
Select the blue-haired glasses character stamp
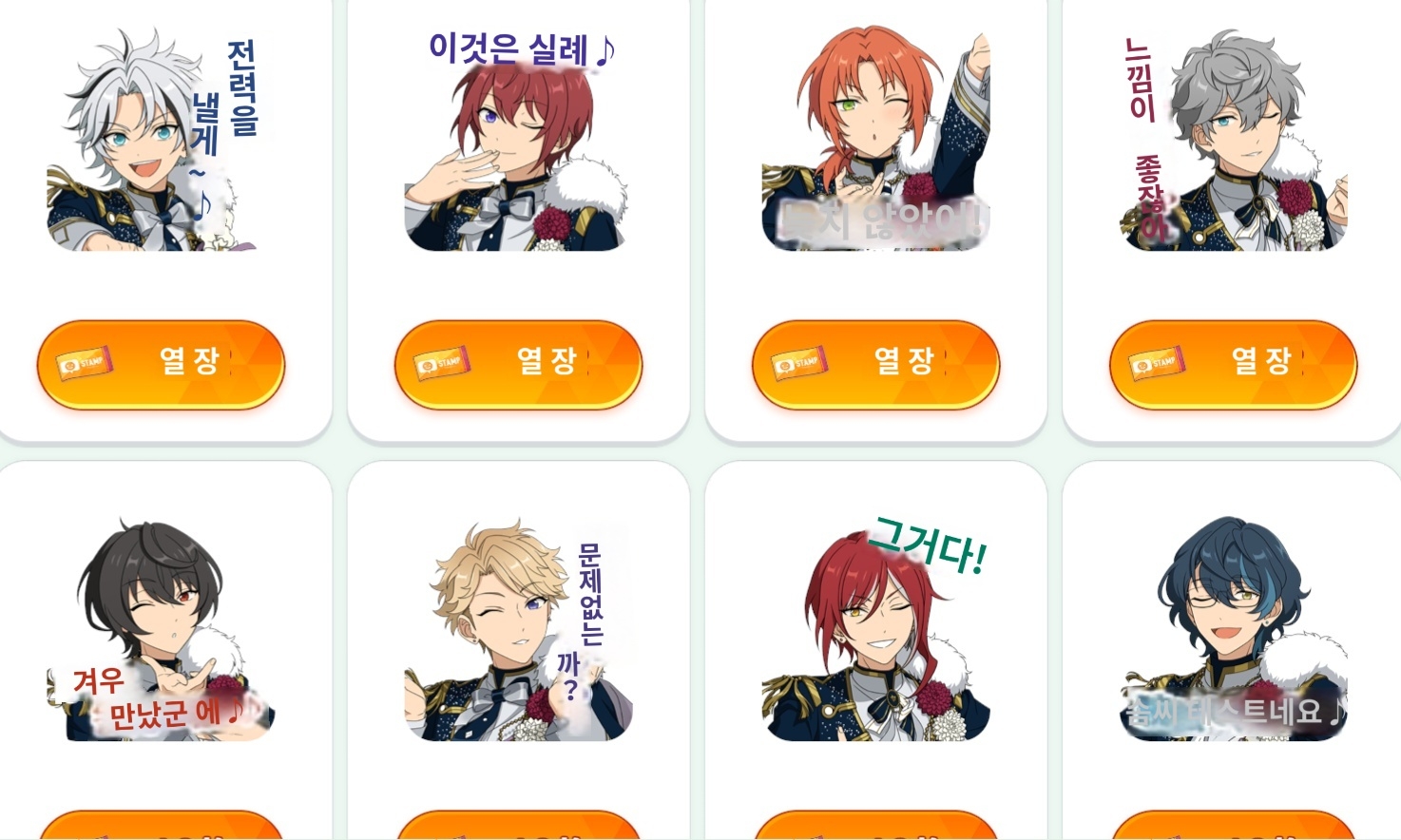tap(1233, 628)
